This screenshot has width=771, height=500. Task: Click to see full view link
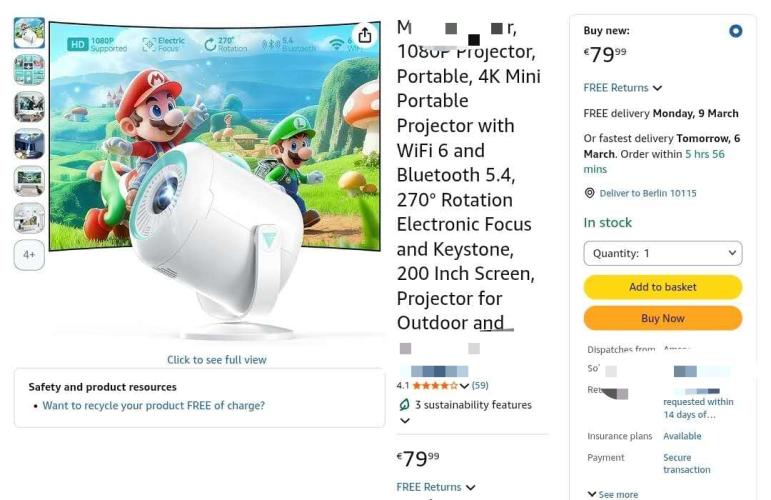pos(216,360)
